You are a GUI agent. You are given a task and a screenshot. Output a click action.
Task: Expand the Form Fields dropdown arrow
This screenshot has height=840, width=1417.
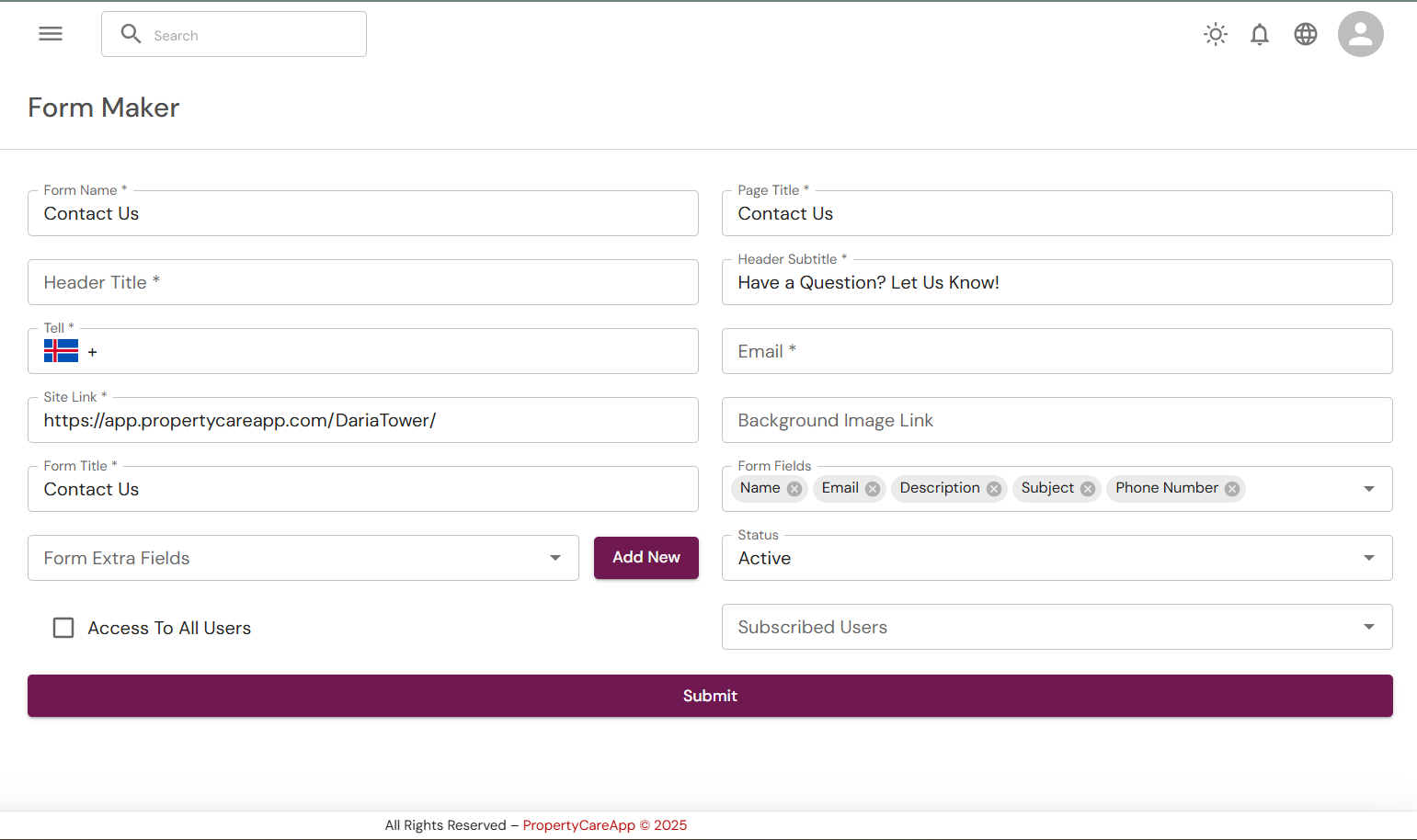[1368, 489]
